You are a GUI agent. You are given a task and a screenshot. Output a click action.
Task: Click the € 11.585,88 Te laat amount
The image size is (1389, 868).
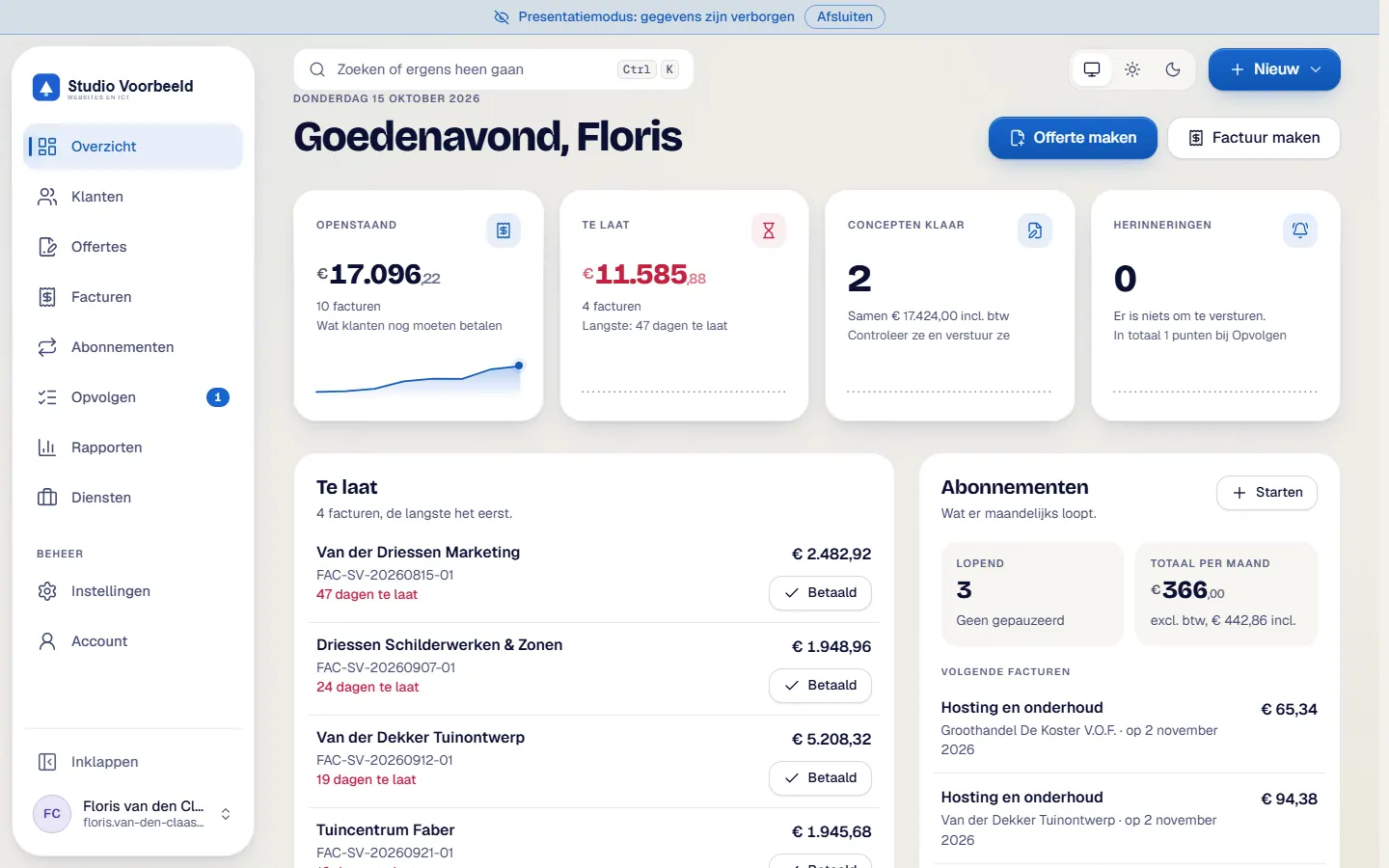[x=644, y=275]
